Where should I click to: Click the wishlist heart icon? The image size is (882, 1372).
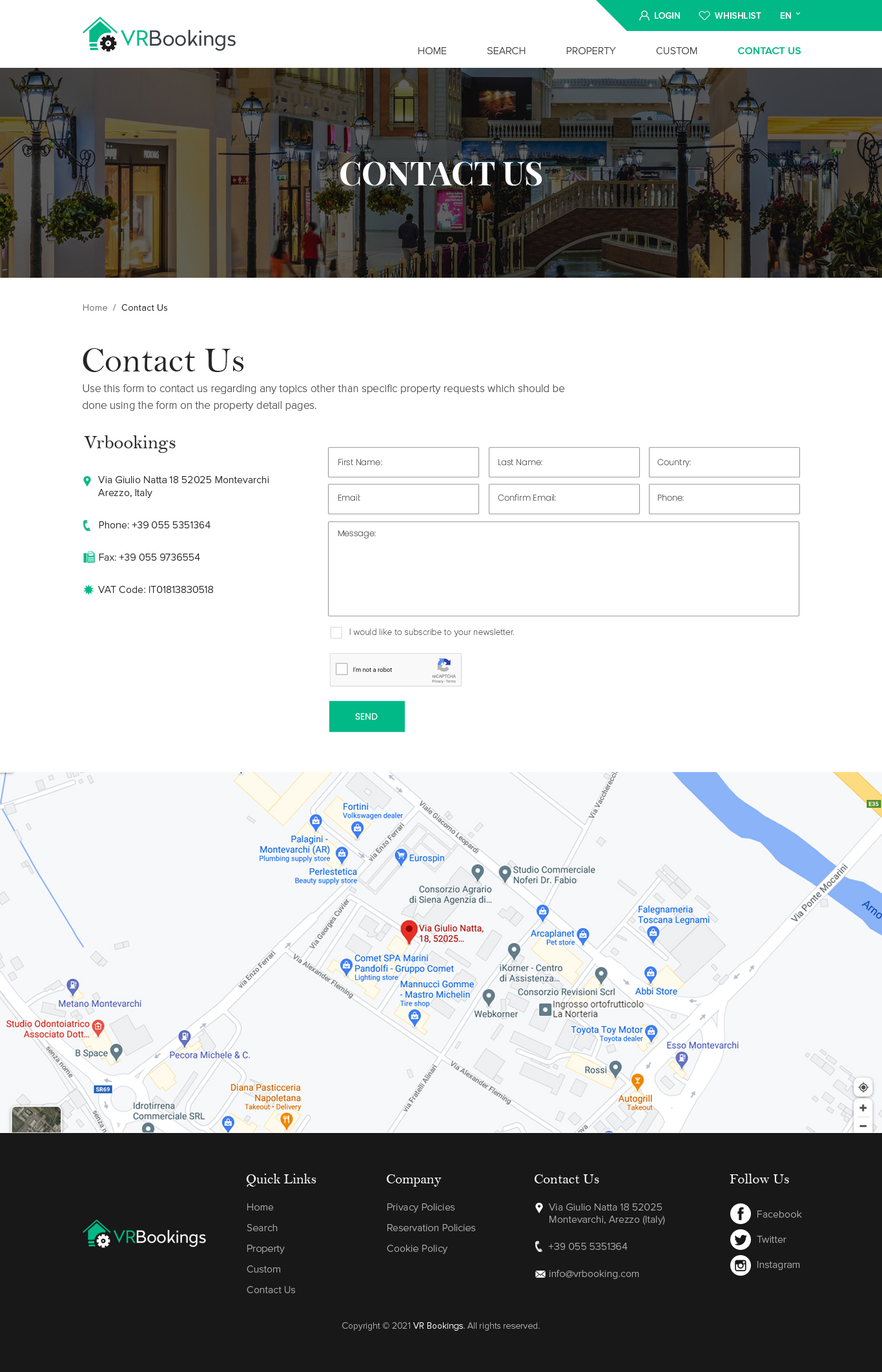coord(704,16)
